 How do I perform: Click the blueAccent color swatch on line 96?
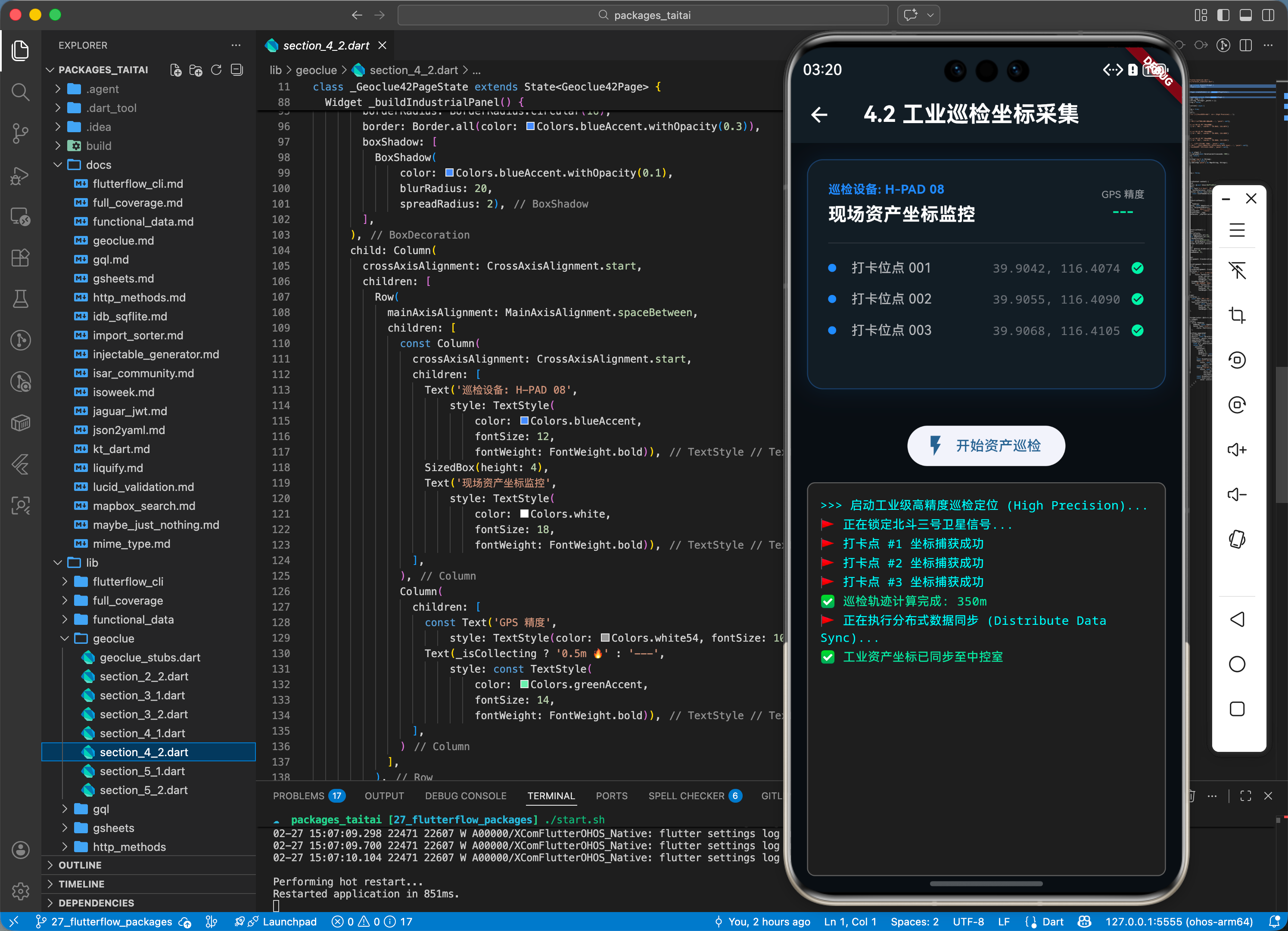(x=530, y=126)
